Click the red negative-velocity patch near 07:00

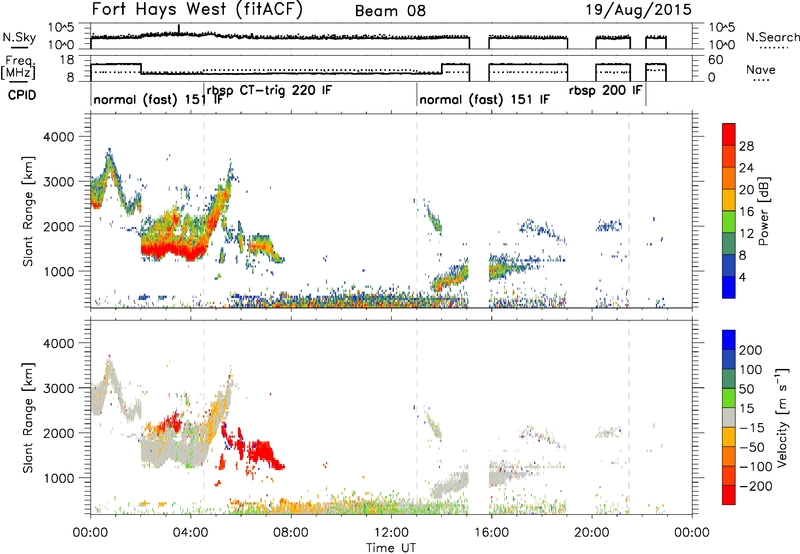pos(263,451)
